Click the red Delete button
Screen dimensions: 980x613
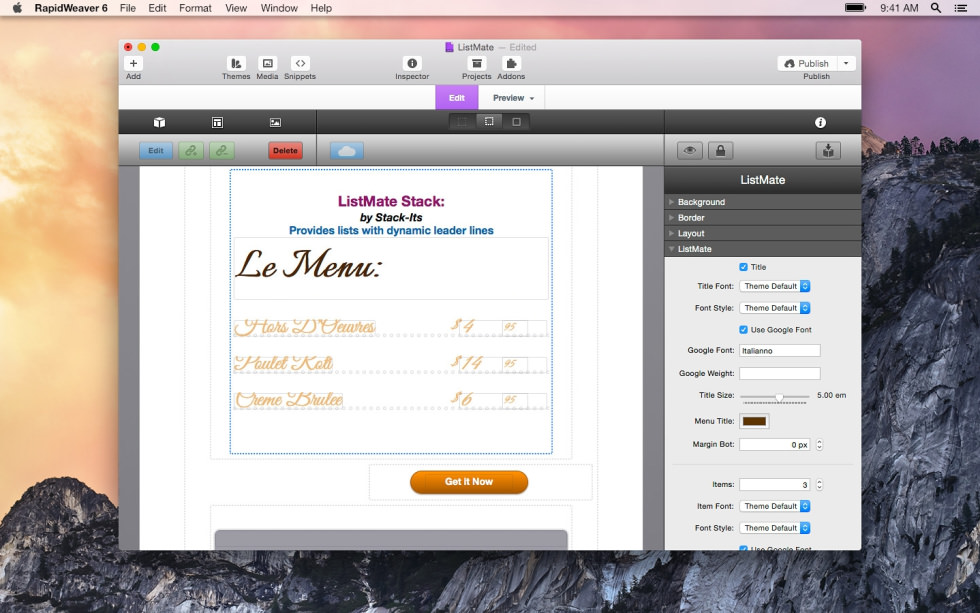pyautogui.click(x=286, y=151)
